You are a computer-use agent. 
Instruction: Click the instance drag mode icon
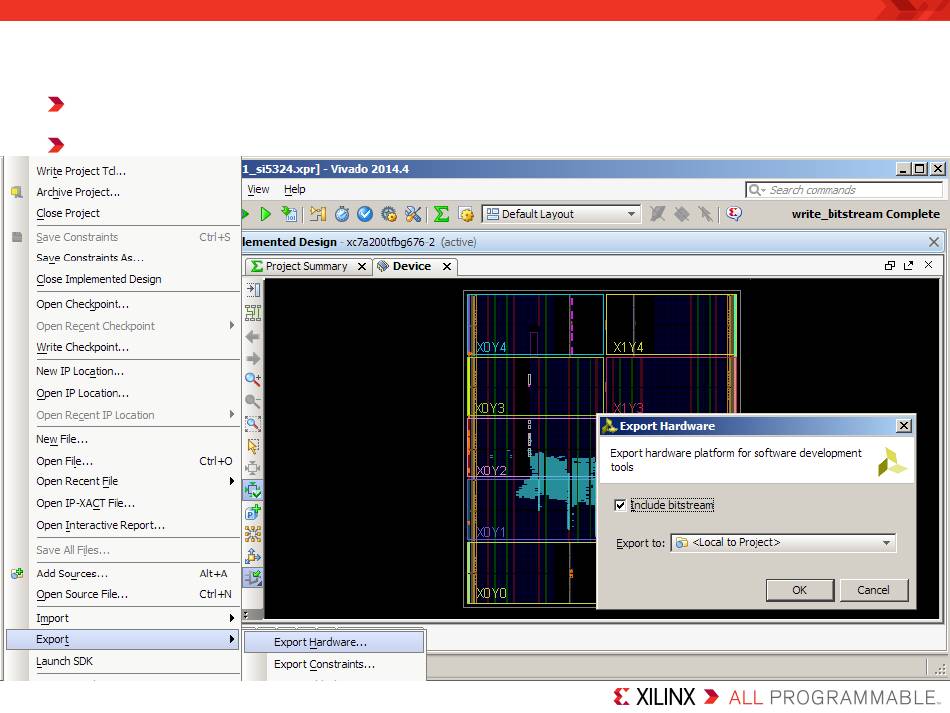click(253, 555)
